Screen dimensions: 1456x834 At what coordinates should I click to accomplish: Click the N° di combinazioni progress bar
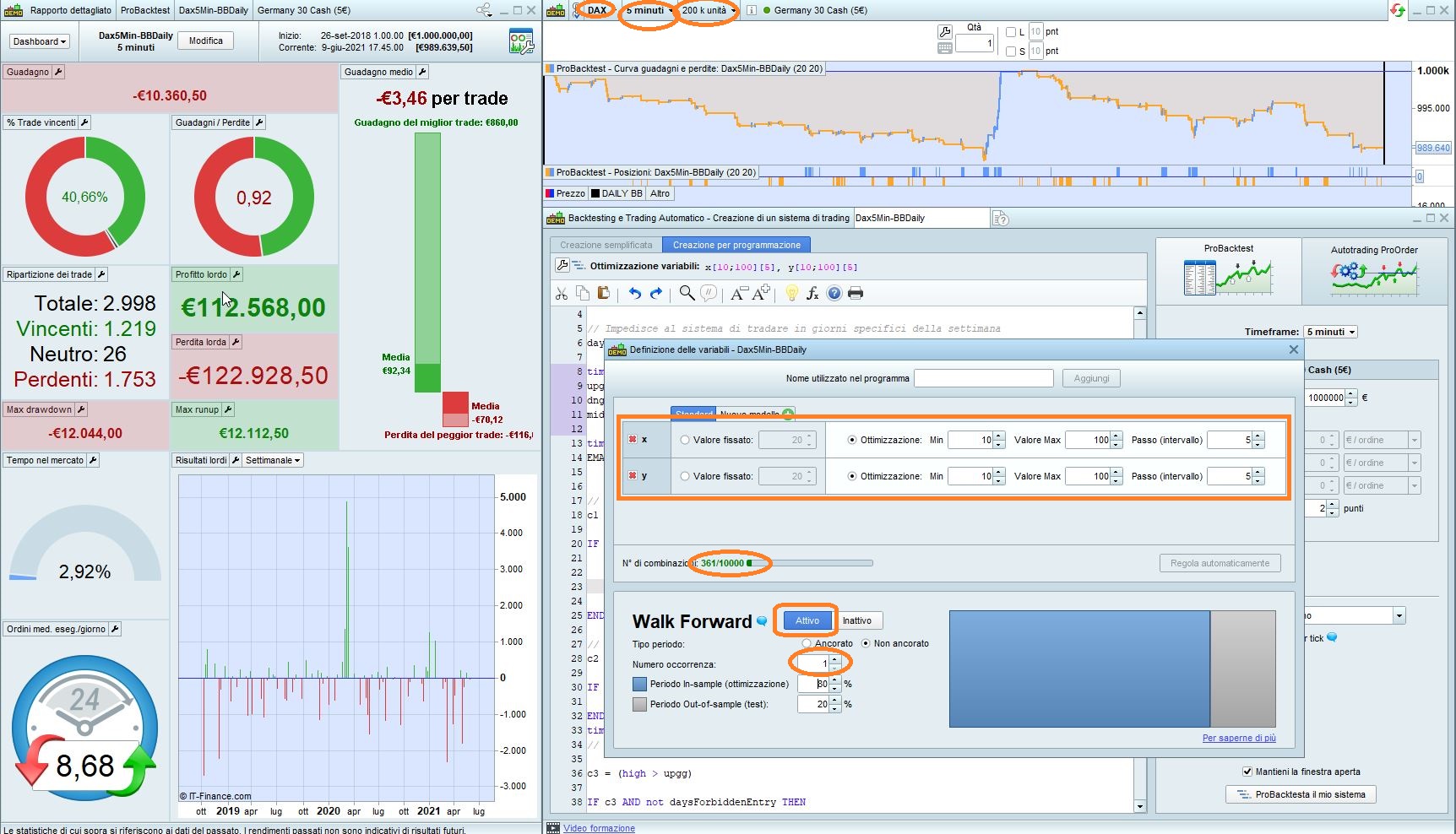[809, 563]
